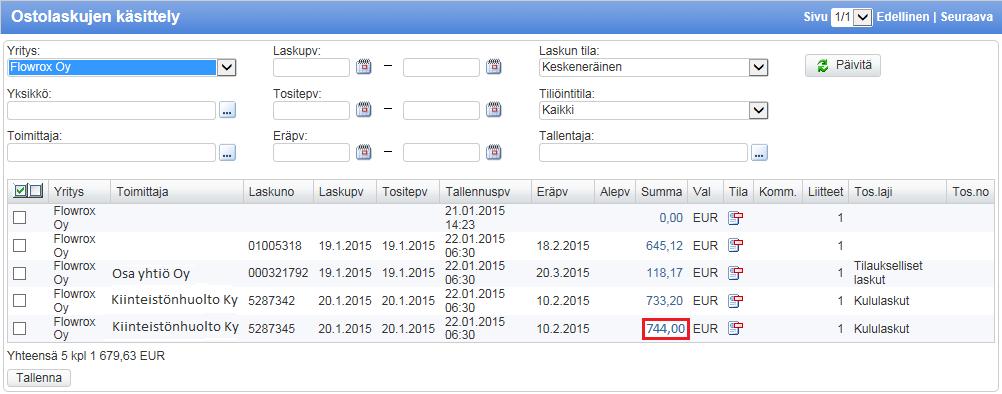The image size is (1002, 394).
Task: Sort table by Laskuno column header
Action: [x=272, y=192]
